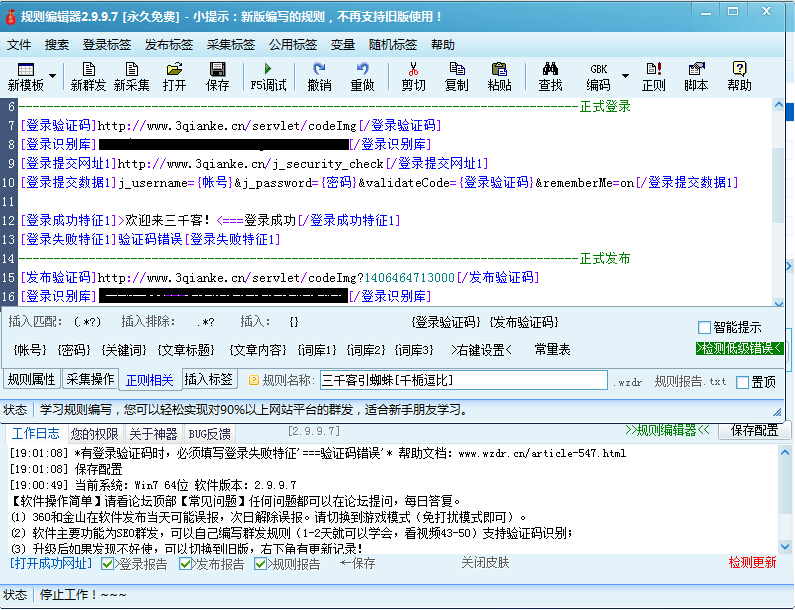Click the 检测更新 link
Viewport: 795px width, 610px height.
click(x=752, y=563)
